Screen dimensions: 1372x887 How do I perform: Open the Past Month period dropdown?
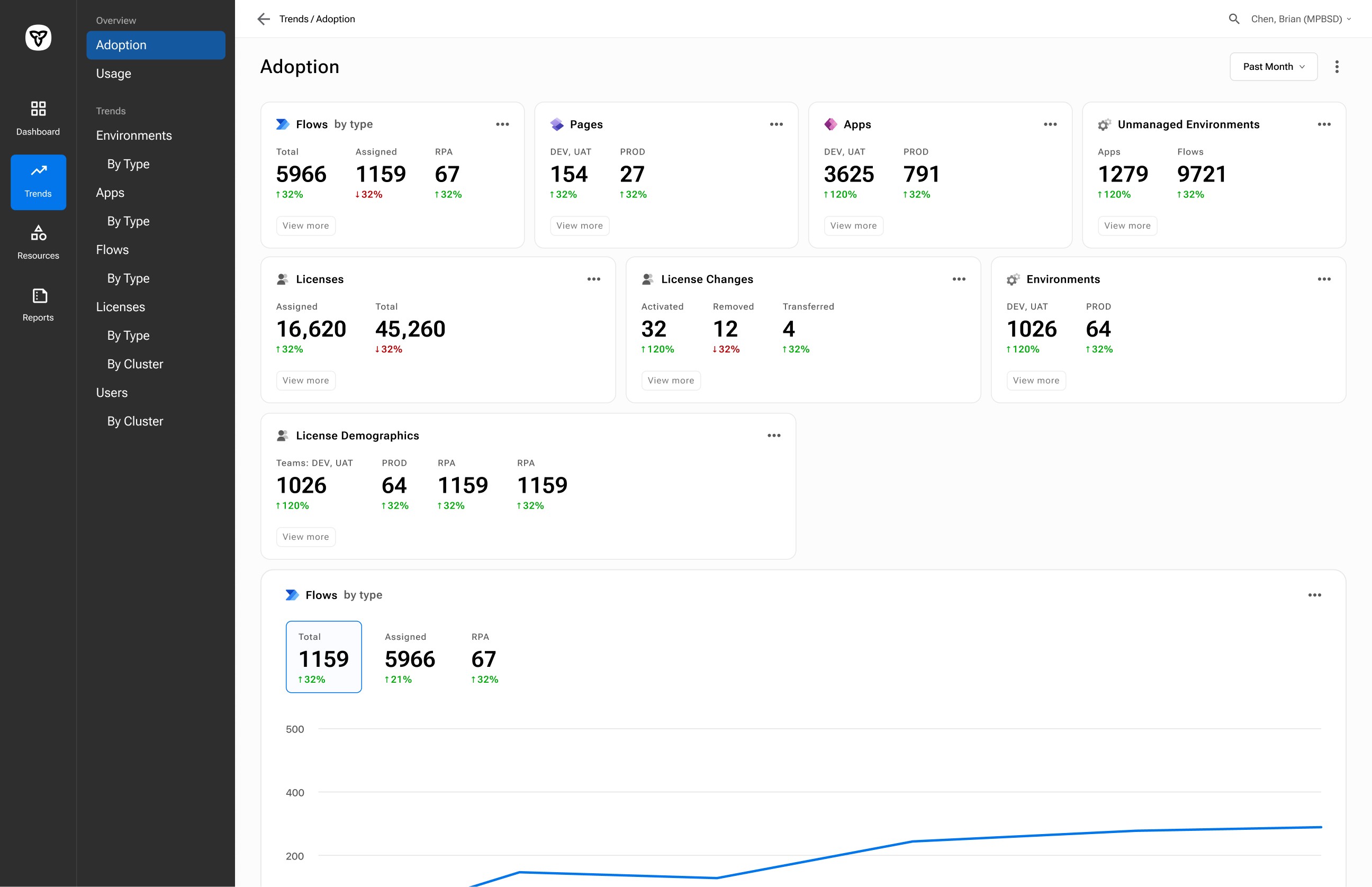tap(1273, 67)
